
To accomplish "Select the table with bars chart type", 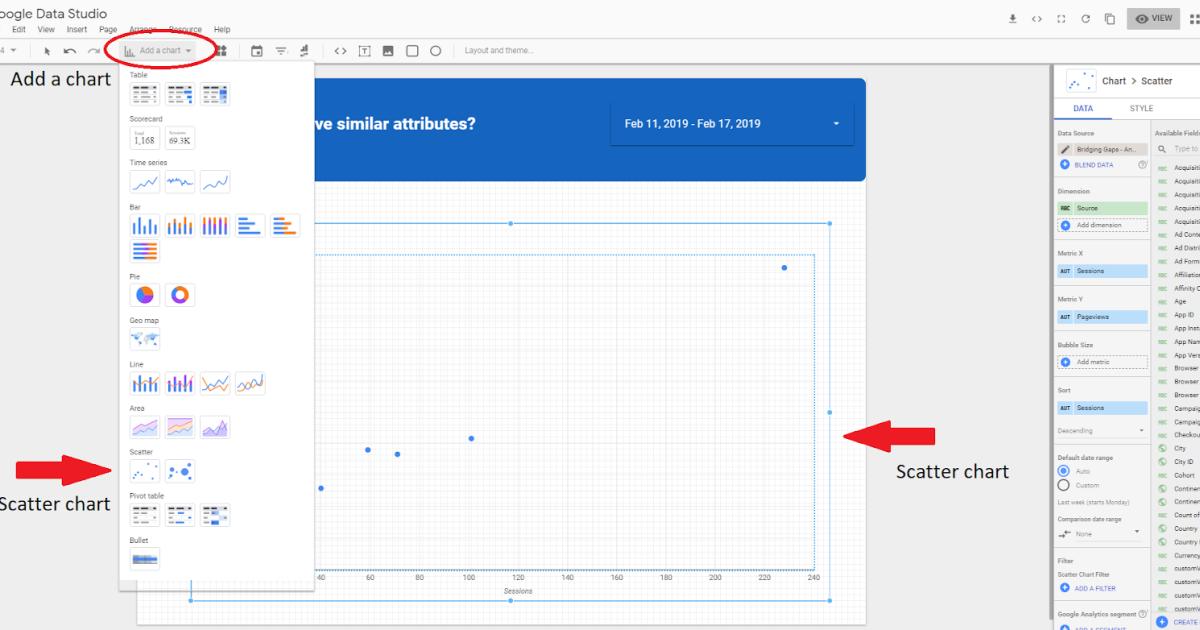I will (180, 94).
